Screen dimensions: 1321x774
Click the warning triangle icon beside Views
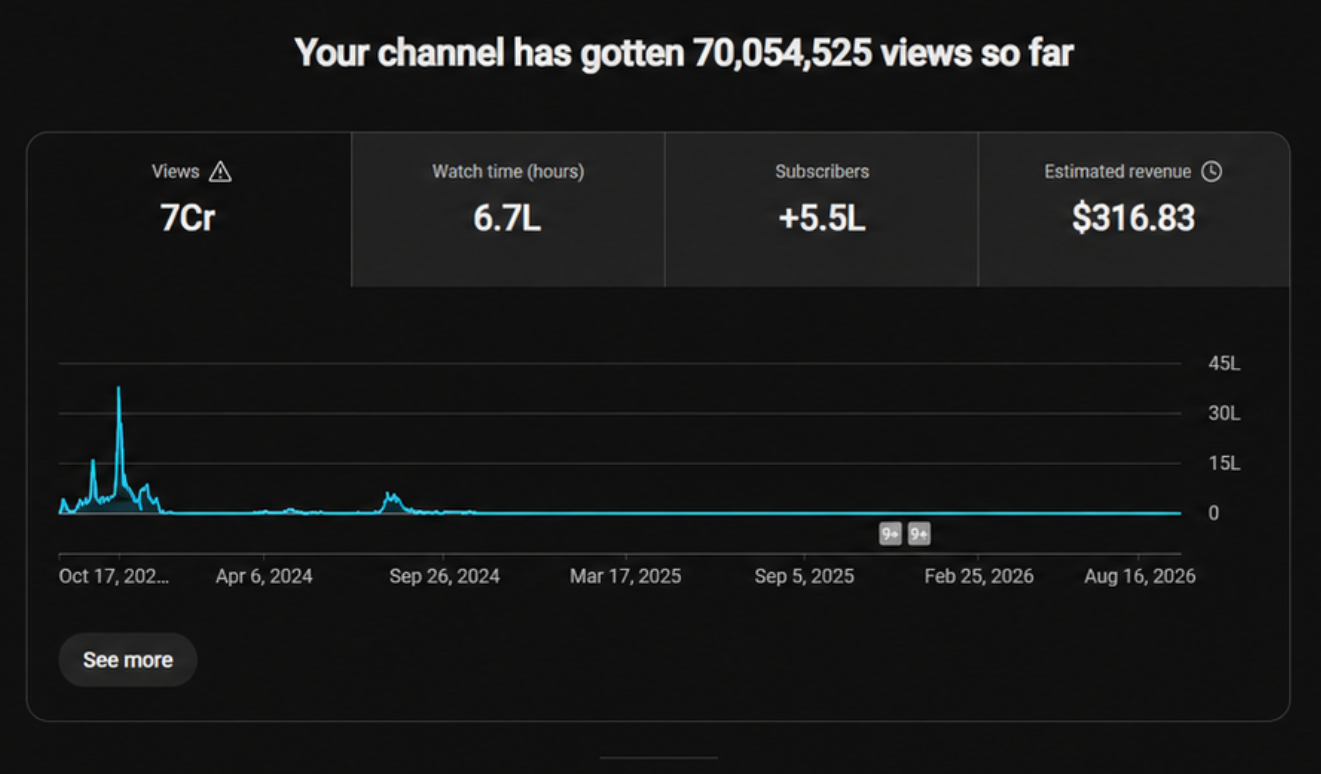pos(221,172)
